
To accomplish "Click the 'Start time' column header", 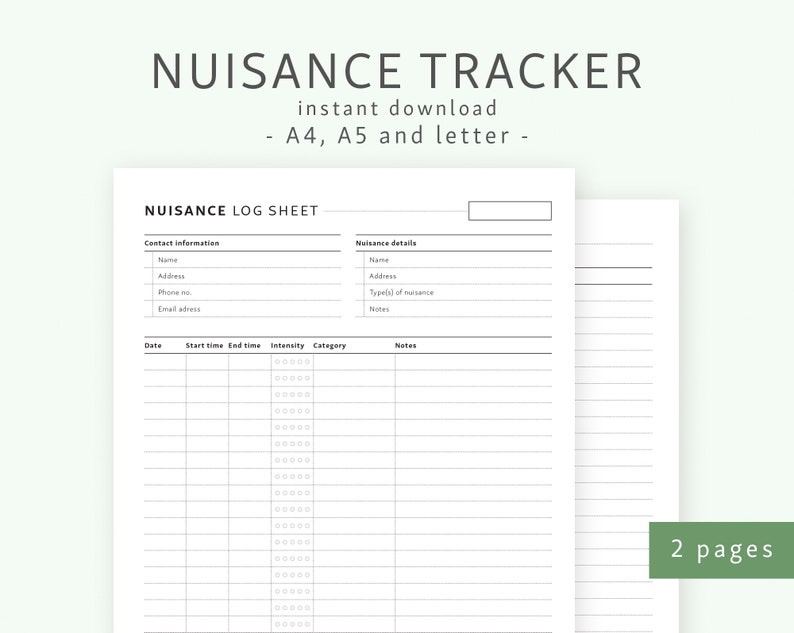I will 204,345.
